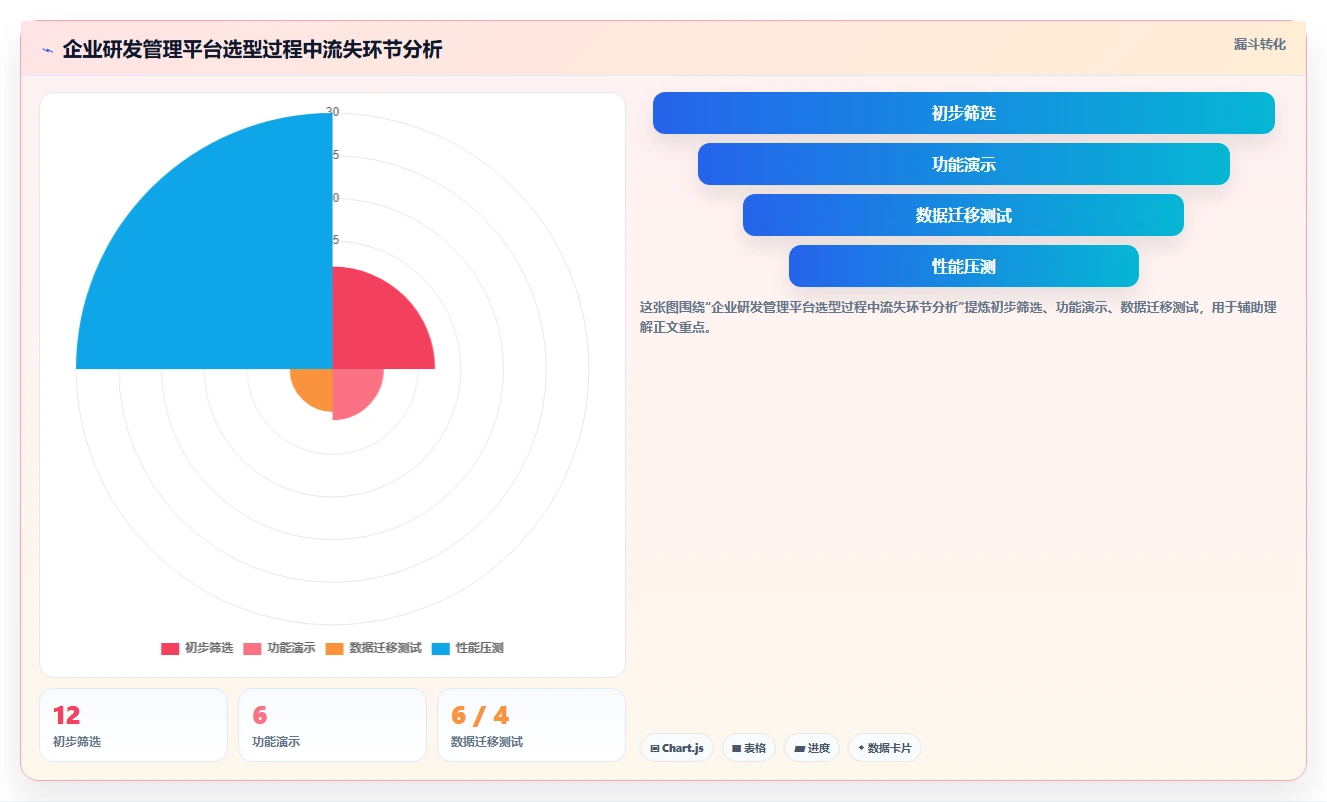Open the 6 功能演示 stat card
This screenshot has width=1327, height=802.
[x=332, y=725]
